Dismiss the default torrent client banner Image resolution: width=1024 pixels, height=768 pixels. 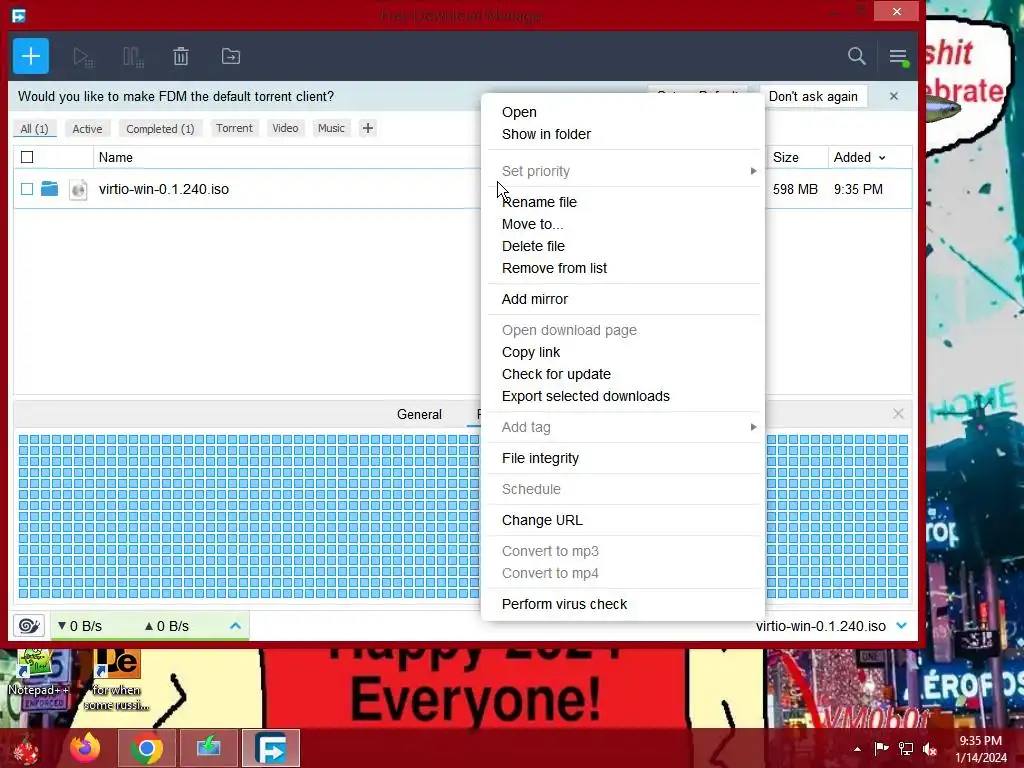(893, 97)
